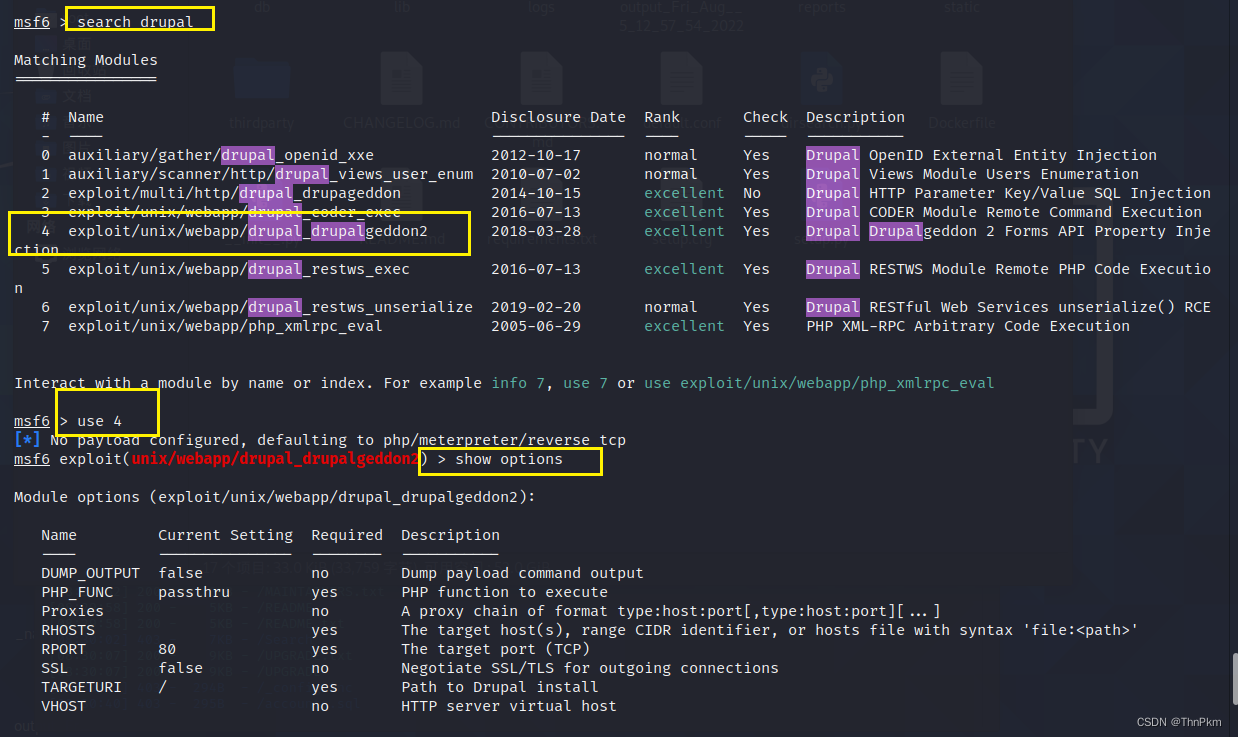Click the disclosure date 2019-02-20
The height and width of the screenshot is (737, 1238).
[x=536, y=307]
